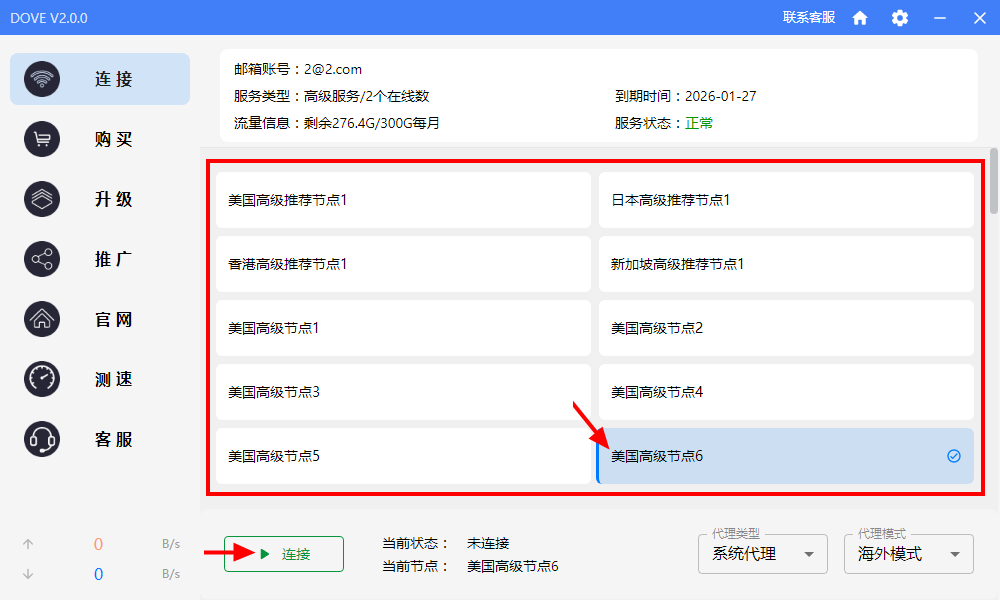This screenshot has height=600, width=1000.
Task: Expand the 系统代理 proxy type dropdown
Action: tap(762, 554)
